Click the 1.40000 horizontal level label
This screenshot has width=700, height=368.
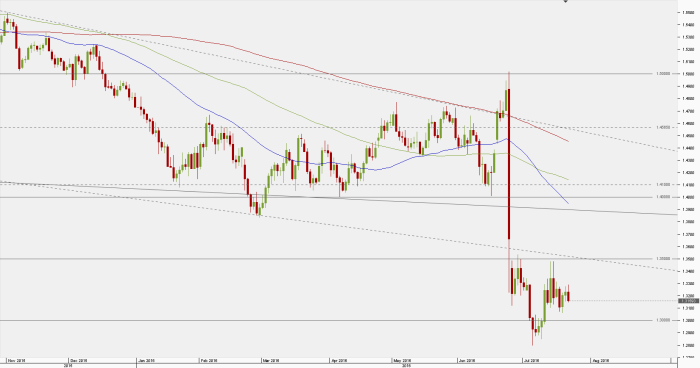(663, 197)
